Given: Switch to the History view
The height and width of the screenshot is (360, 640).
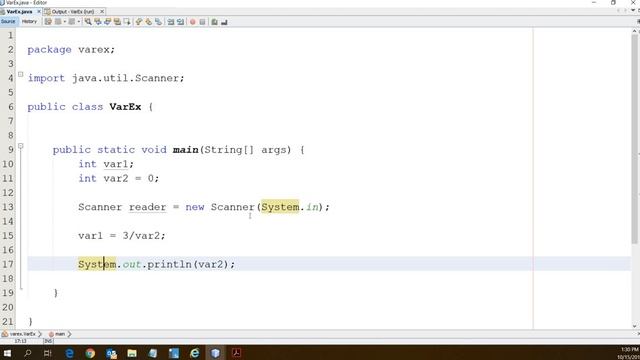Looking at the screenshot, I should [29, 22].
